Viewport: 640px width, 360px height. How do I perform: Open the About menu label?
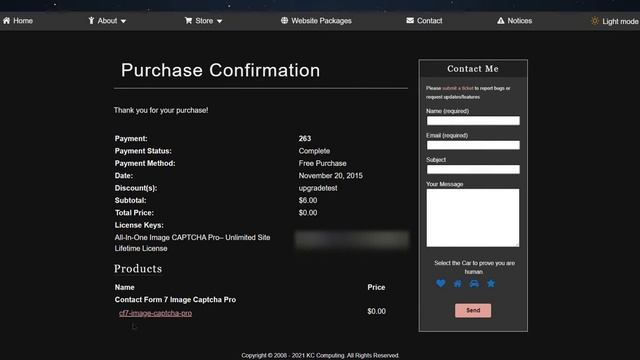[107, 20]
